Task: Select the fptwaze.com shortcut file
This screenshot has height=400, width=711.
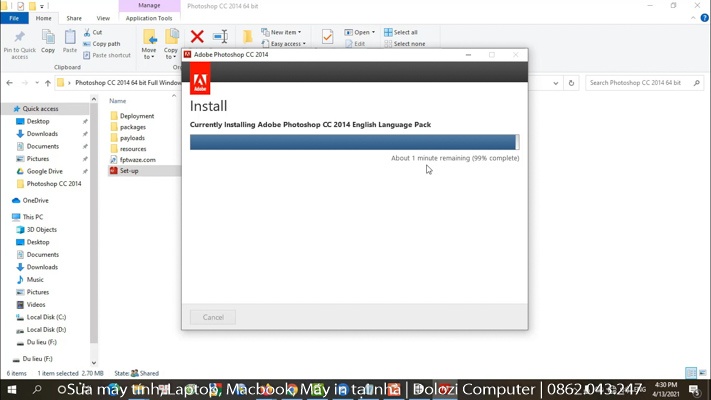Action: [137, 160]
